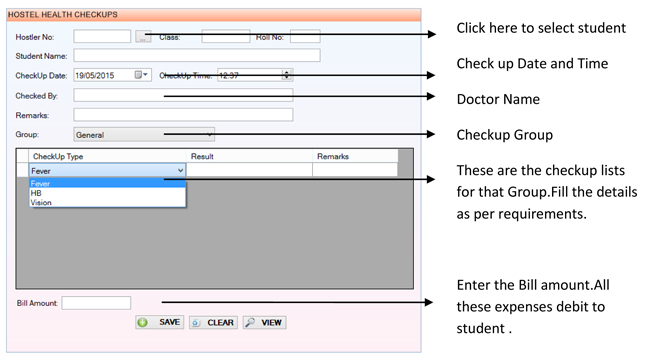This screenshot has height=360, width=659.
Task: Open student browse button next to Hostler No
Action: pos(142,37)
